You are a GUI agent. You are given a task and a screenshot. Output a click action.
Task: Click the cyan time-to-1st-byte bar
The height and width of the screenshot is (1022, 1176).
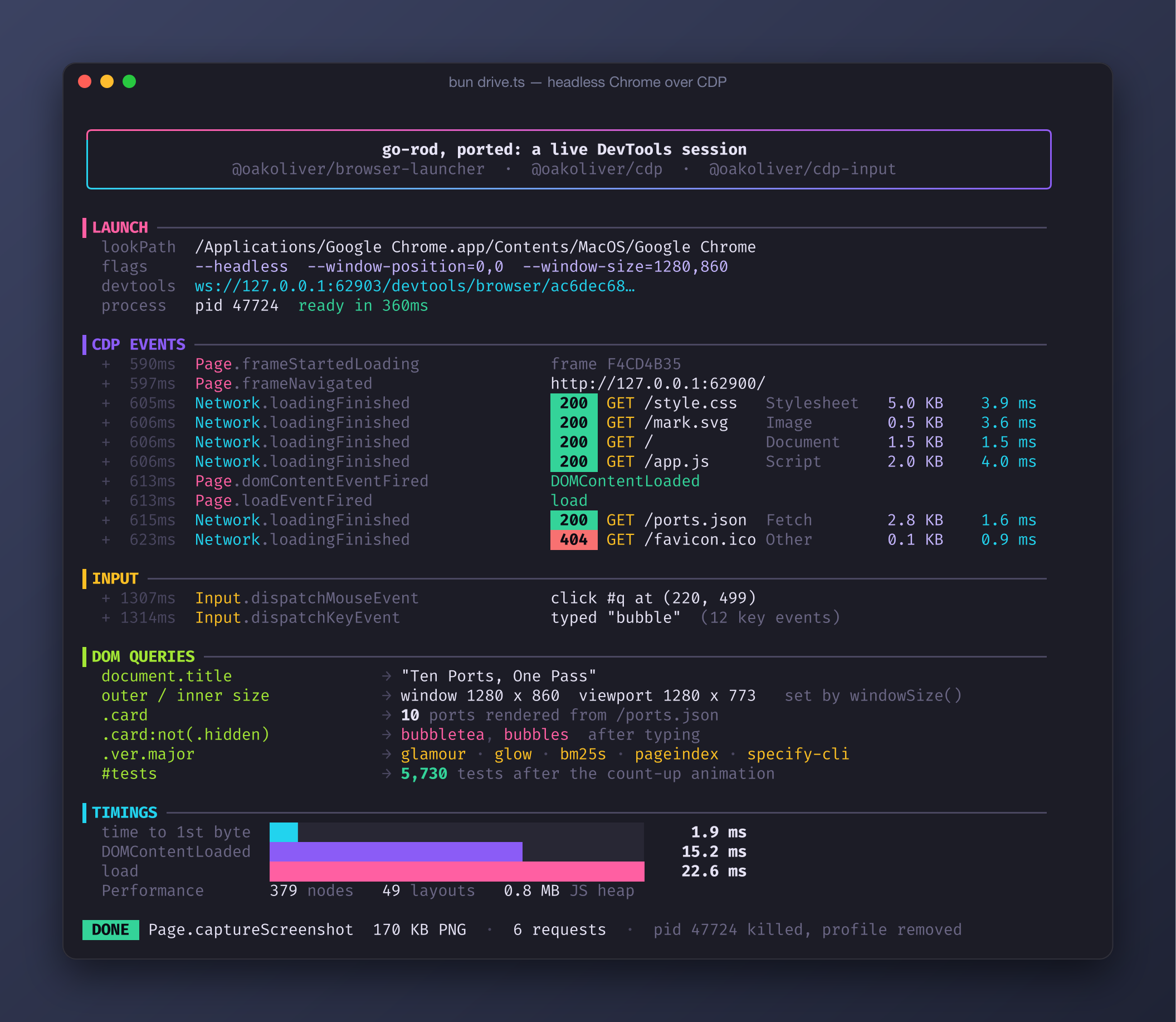(284, 832)
